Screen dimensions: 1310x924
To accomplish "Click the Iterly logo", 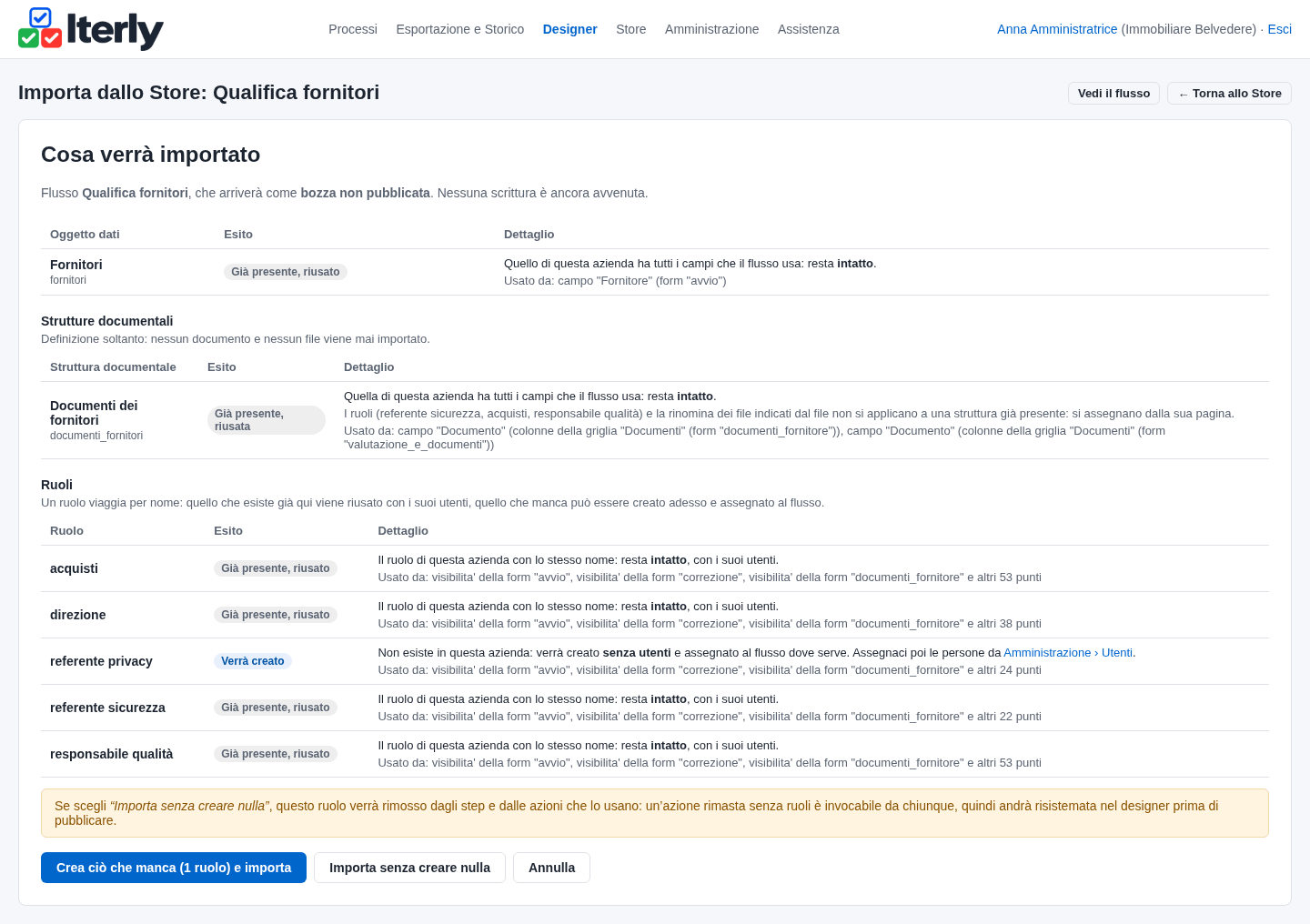I will click(91, 29).
